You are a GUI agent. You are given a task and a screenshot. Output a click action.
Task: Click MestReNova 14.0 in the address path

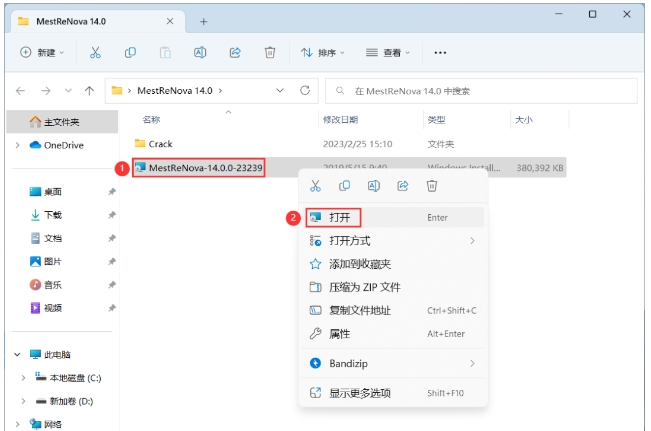click(x=175, y=91)
